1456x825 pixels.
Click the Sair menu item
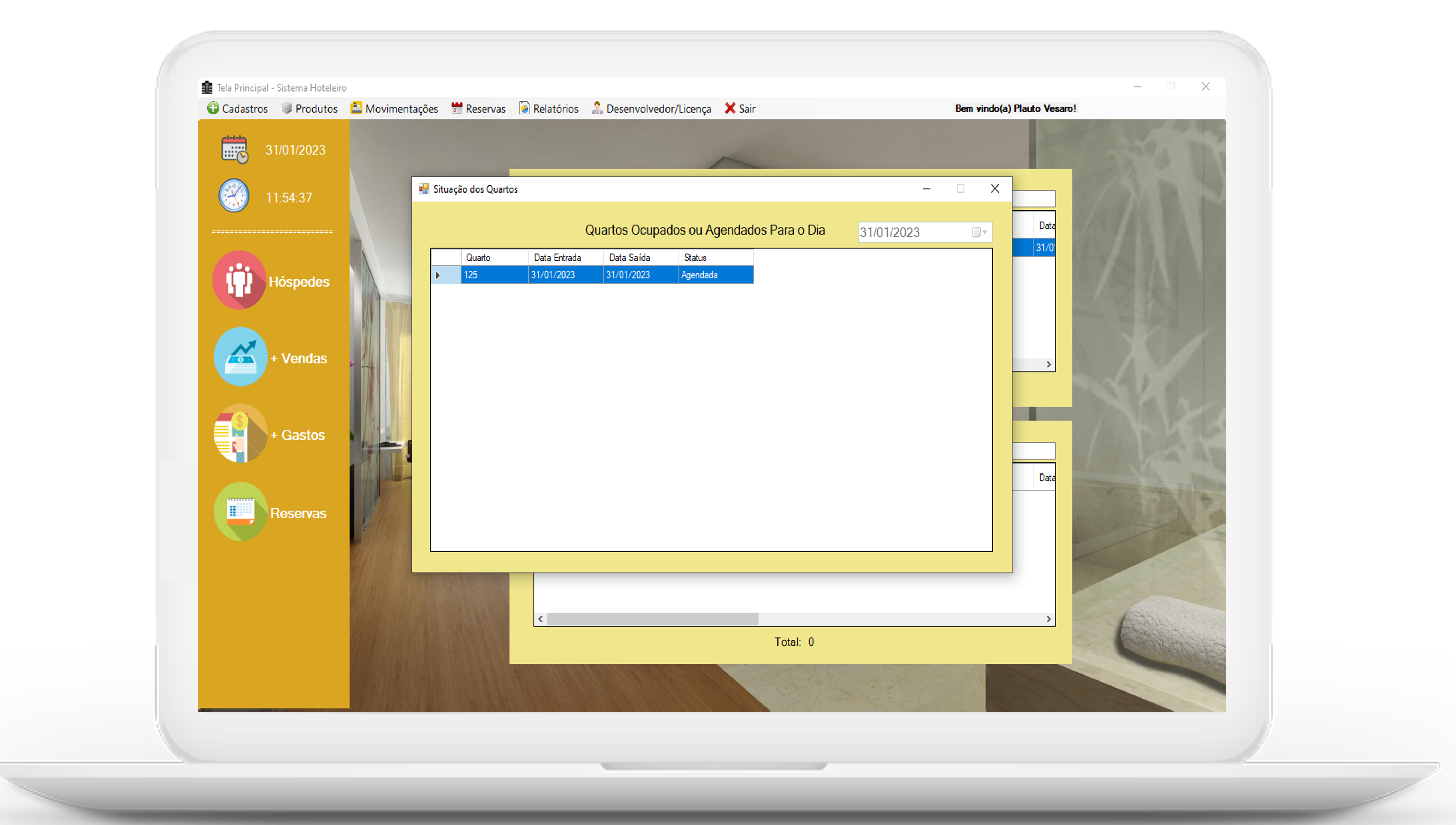coord(740,108)
